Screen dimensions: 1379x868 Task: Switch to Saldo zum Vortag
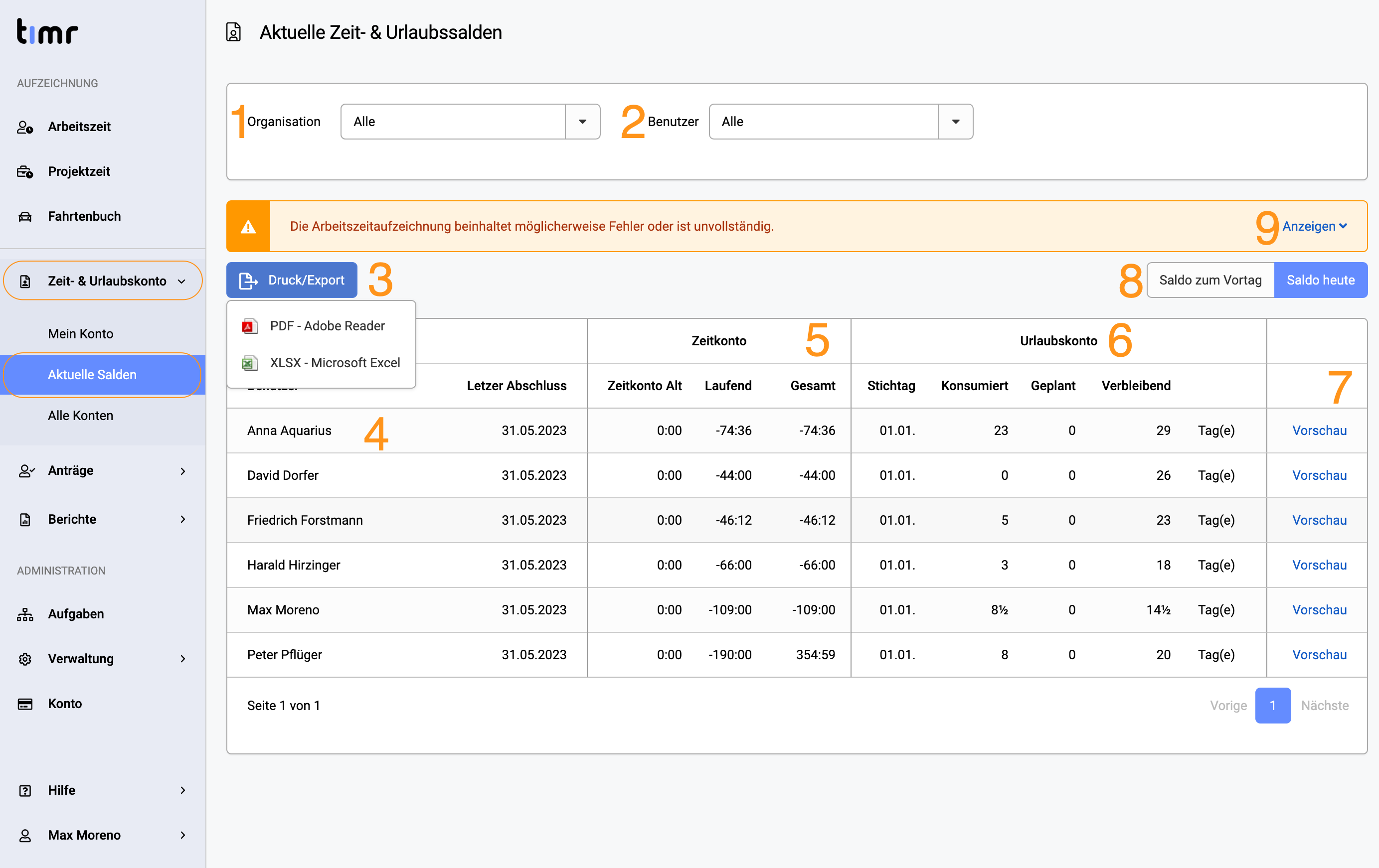(x=1210, y=280)
